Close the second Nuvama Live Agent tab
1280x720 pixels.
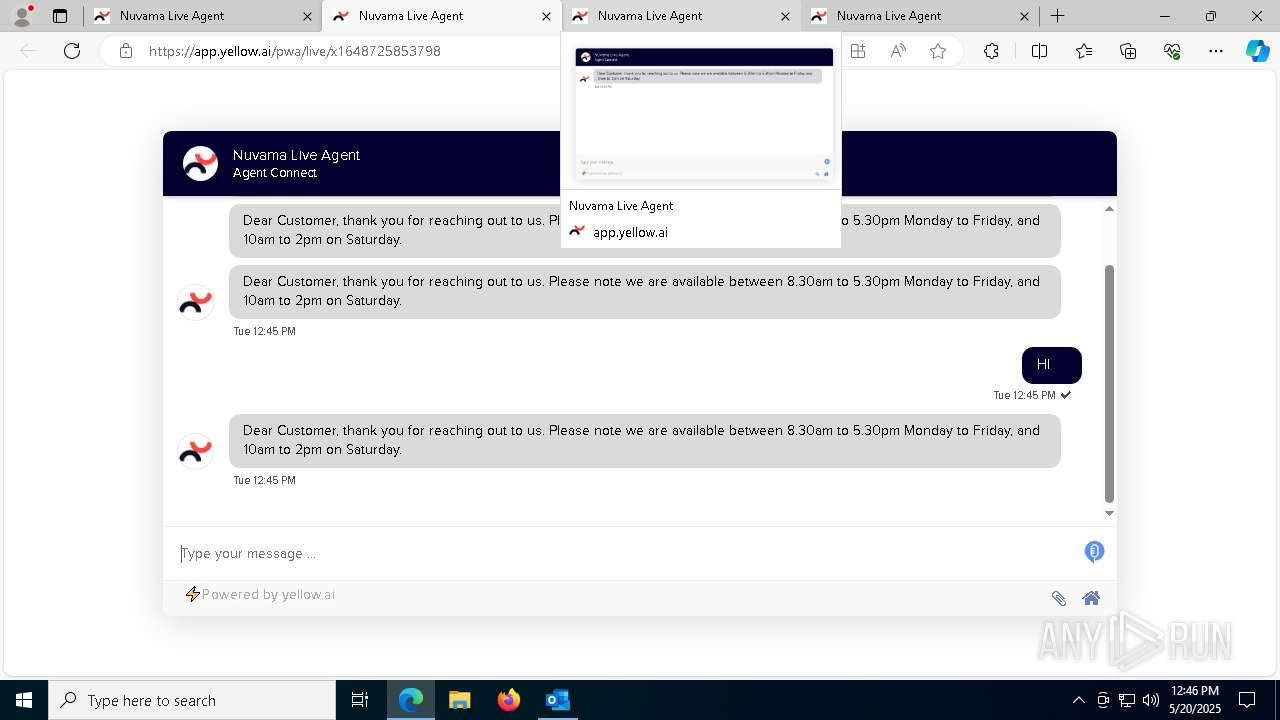pyautogui.click(x=546, y=16)
